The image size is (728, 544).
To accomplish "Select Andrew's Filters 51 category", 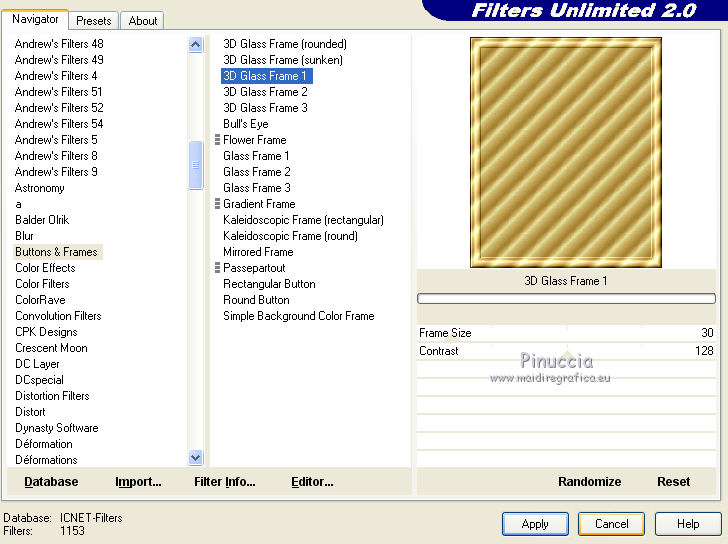I will tap(58, 92).
